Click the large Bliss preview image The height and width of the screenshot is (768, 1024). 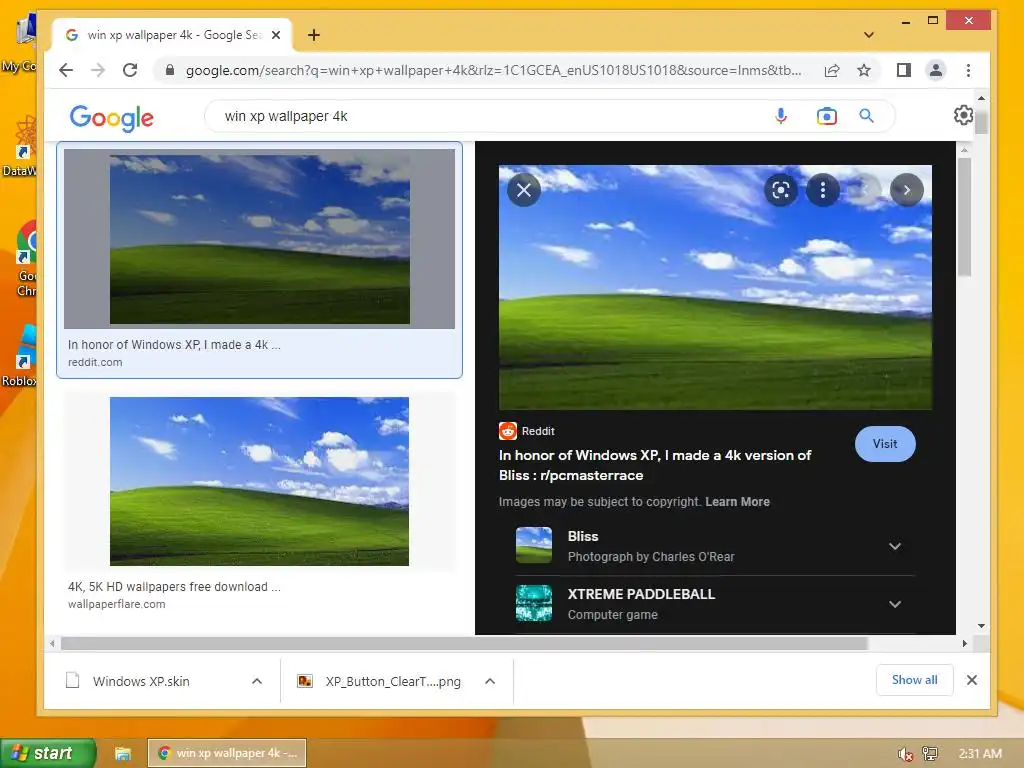tap(715, 287)
